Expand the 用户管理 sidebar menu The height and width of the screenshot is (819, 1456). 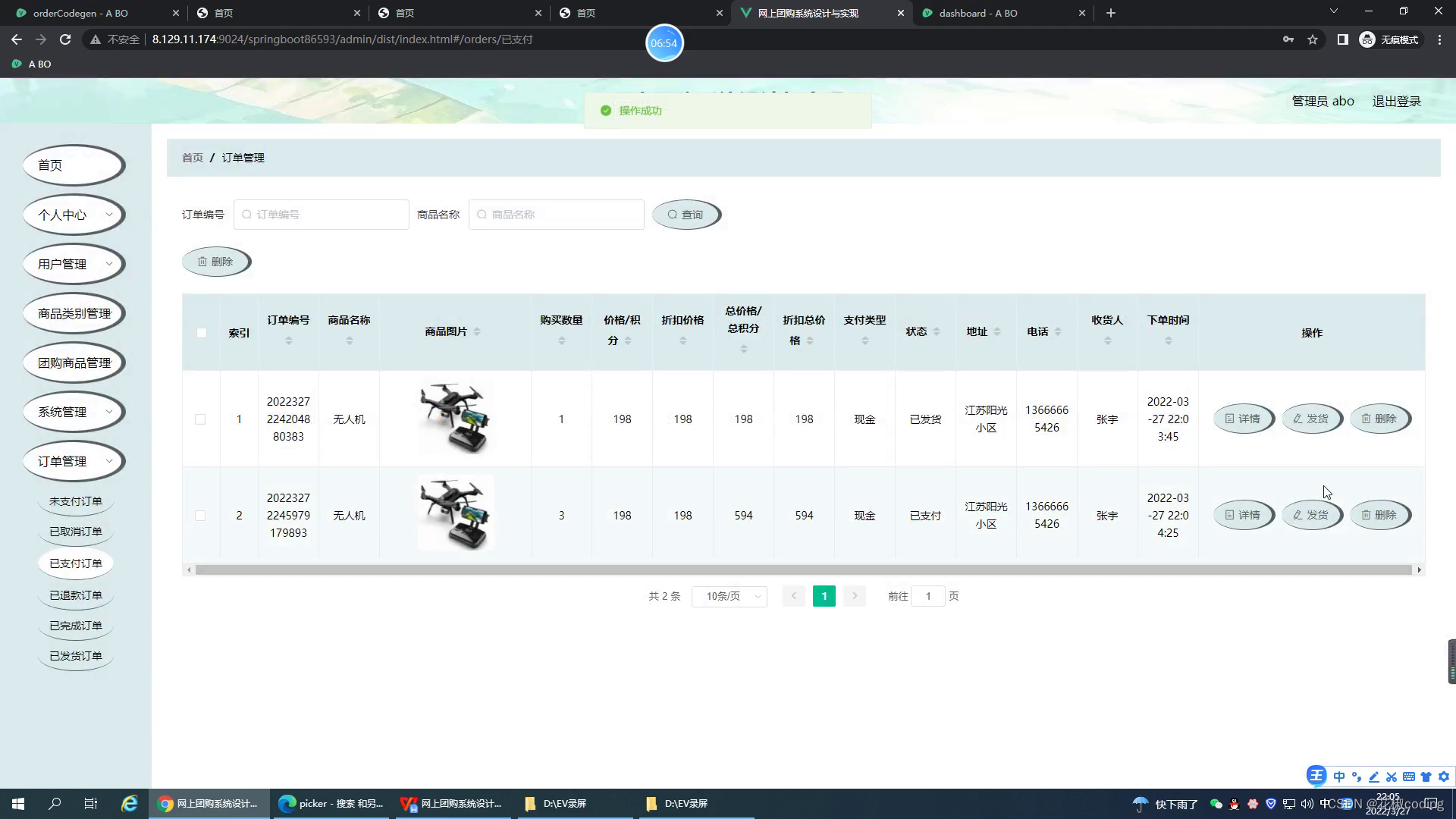click(x=74, y=264)
